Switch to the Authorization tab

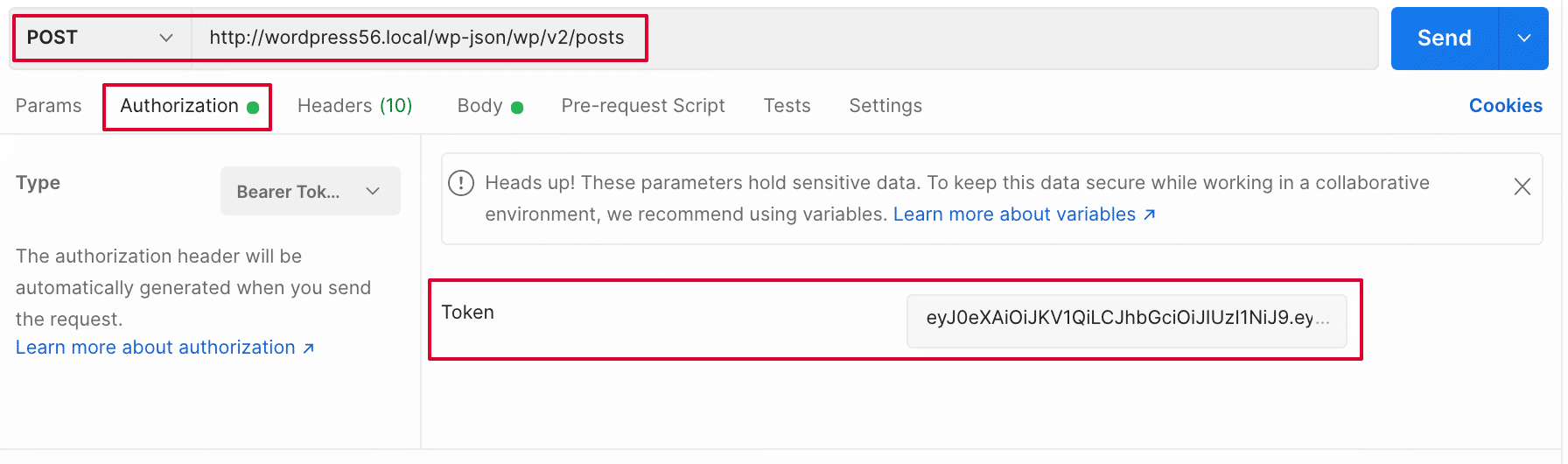pos(189,106)
